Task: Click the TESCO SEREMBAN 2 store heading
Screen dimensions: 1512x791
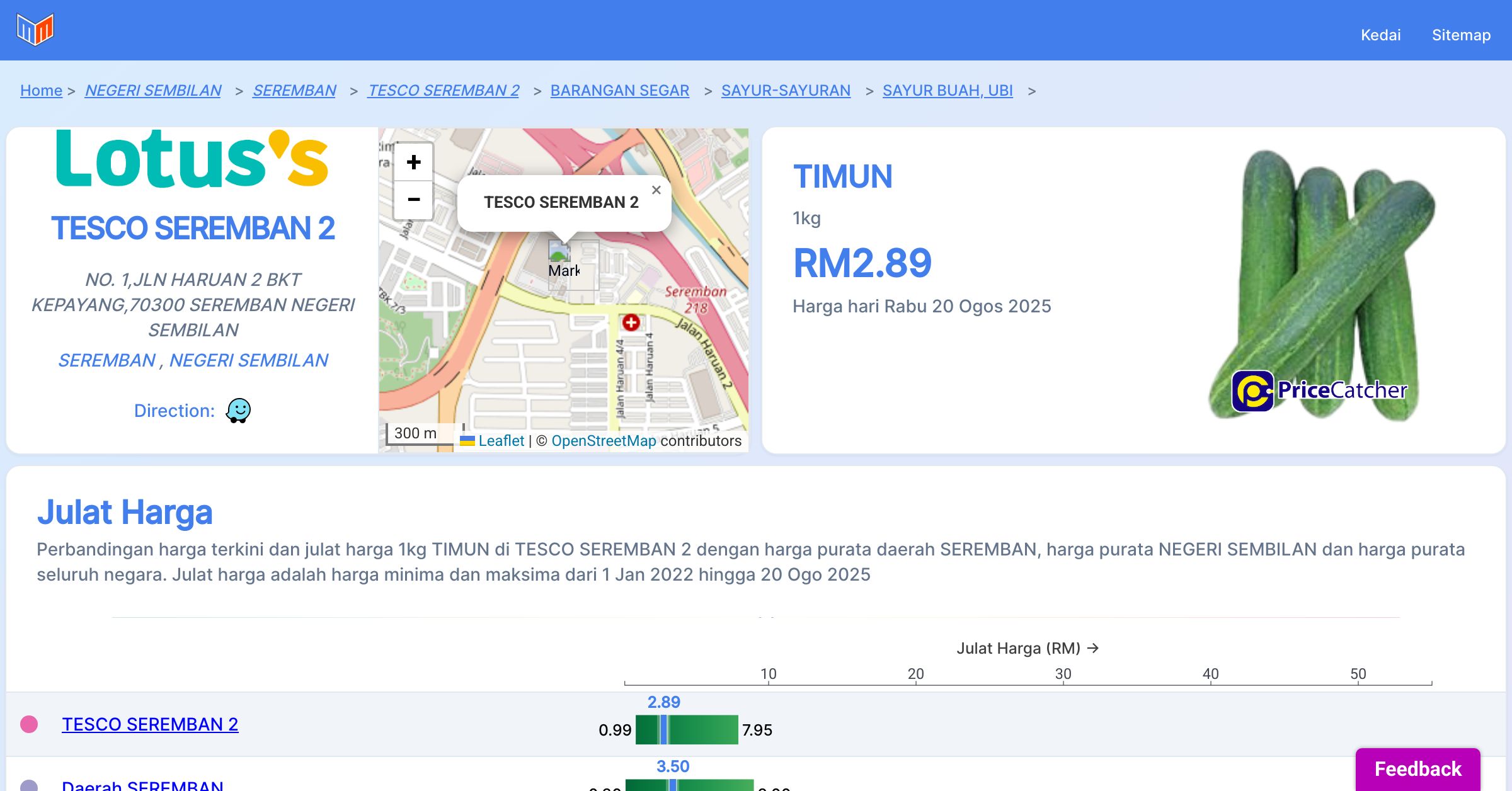Action: coord(193,228)
